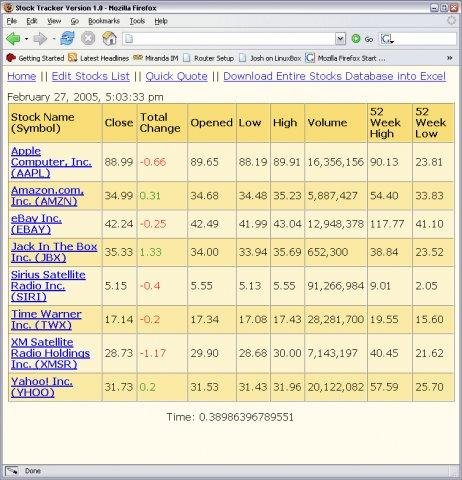Click Time Warner close value 17.14
The width and height of the screenshot is (462, 480).
[x=119, y=319]
